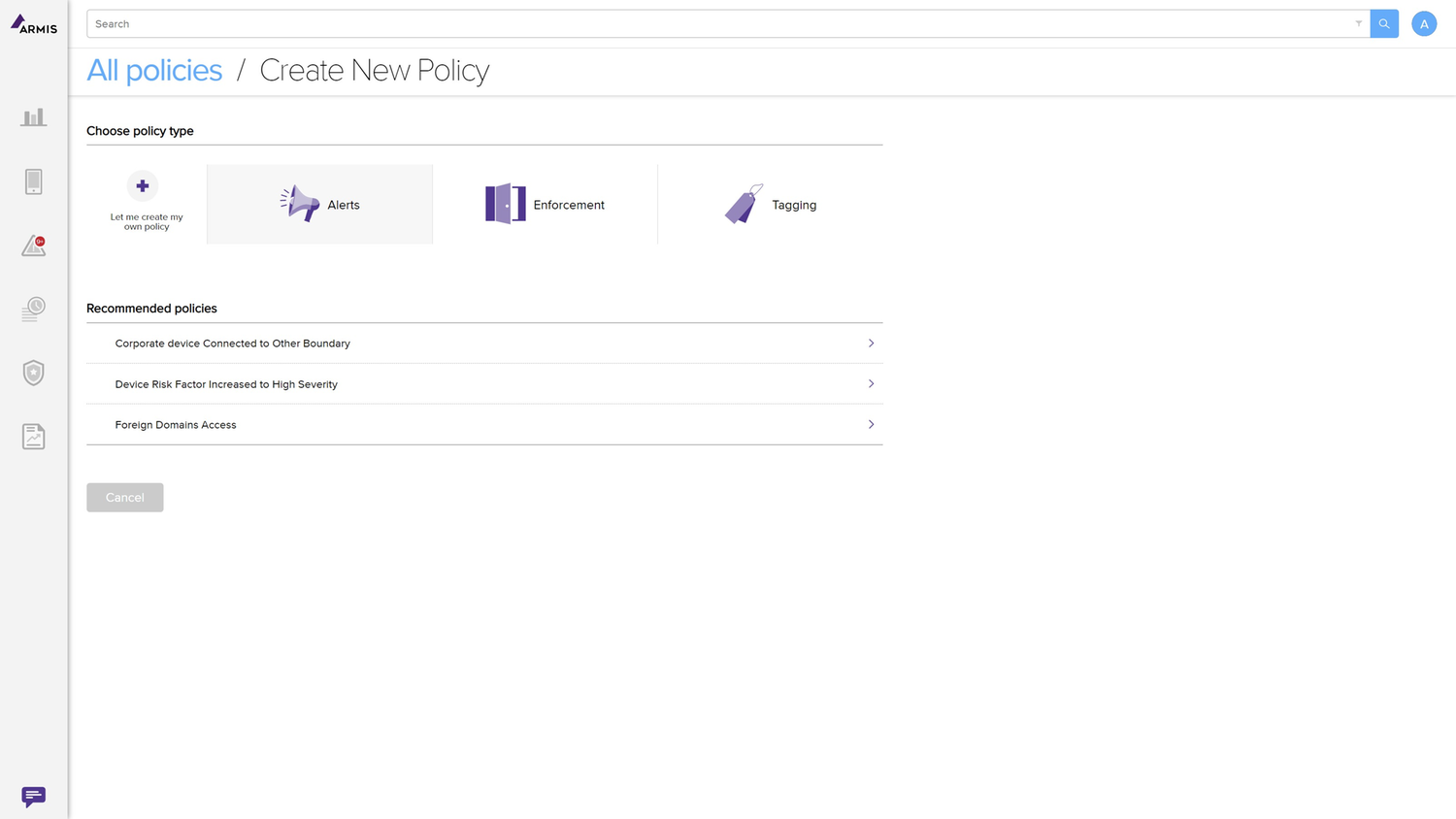Click the blue search magnifier button
Screen dimensions: 1456x819
1383,24
